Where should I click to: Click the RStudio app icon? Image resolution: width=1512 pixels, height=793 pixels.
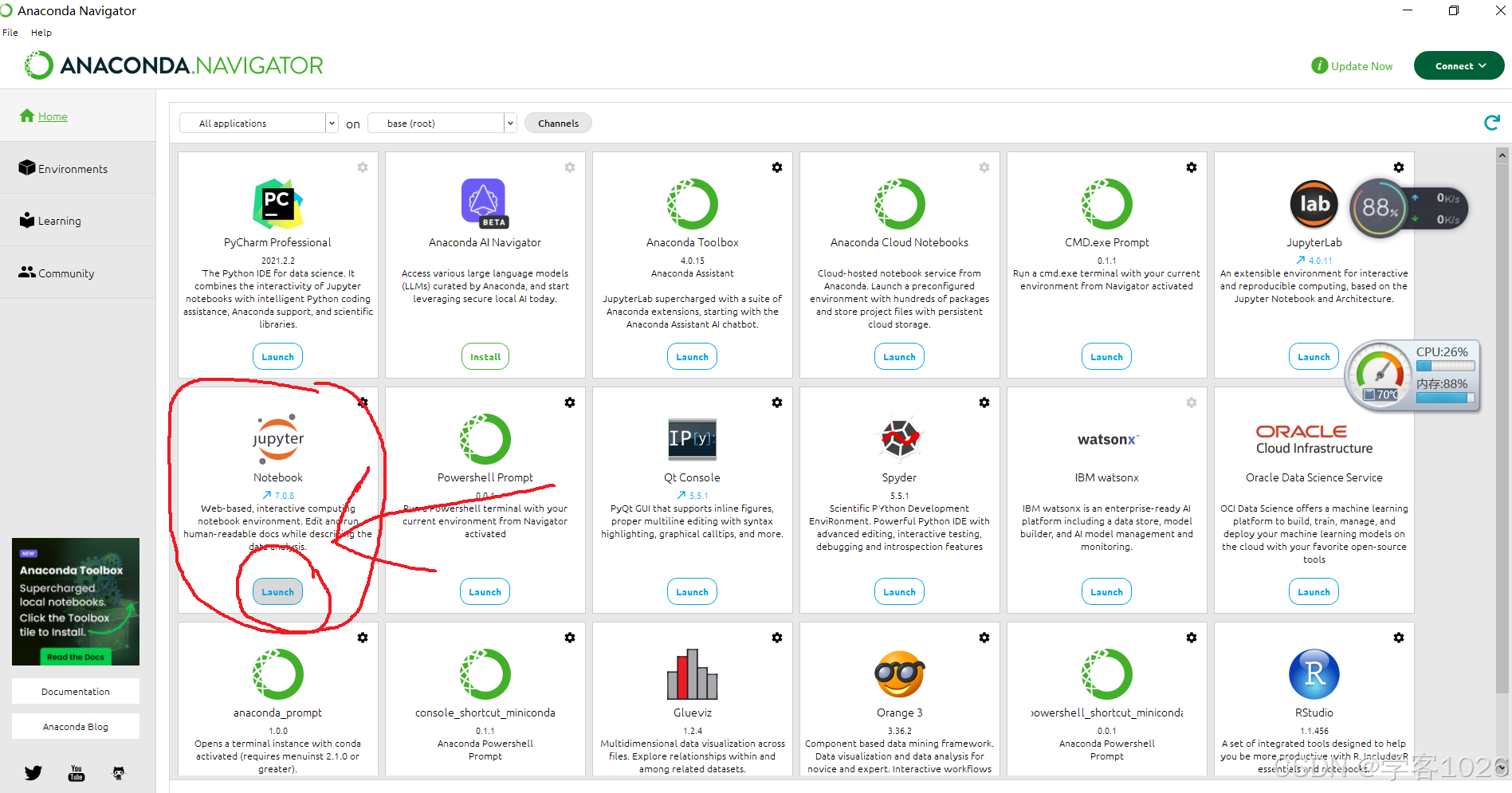(1314, 674)
